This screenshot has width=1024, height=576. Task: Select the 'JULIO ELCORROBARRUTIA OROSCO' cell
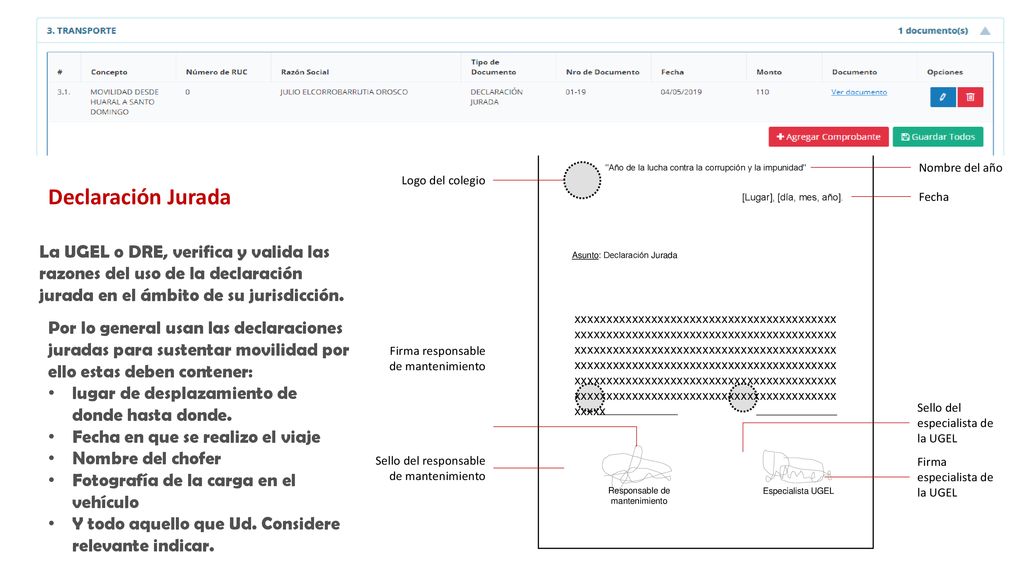pyautogui.click(x=344, y=92)
